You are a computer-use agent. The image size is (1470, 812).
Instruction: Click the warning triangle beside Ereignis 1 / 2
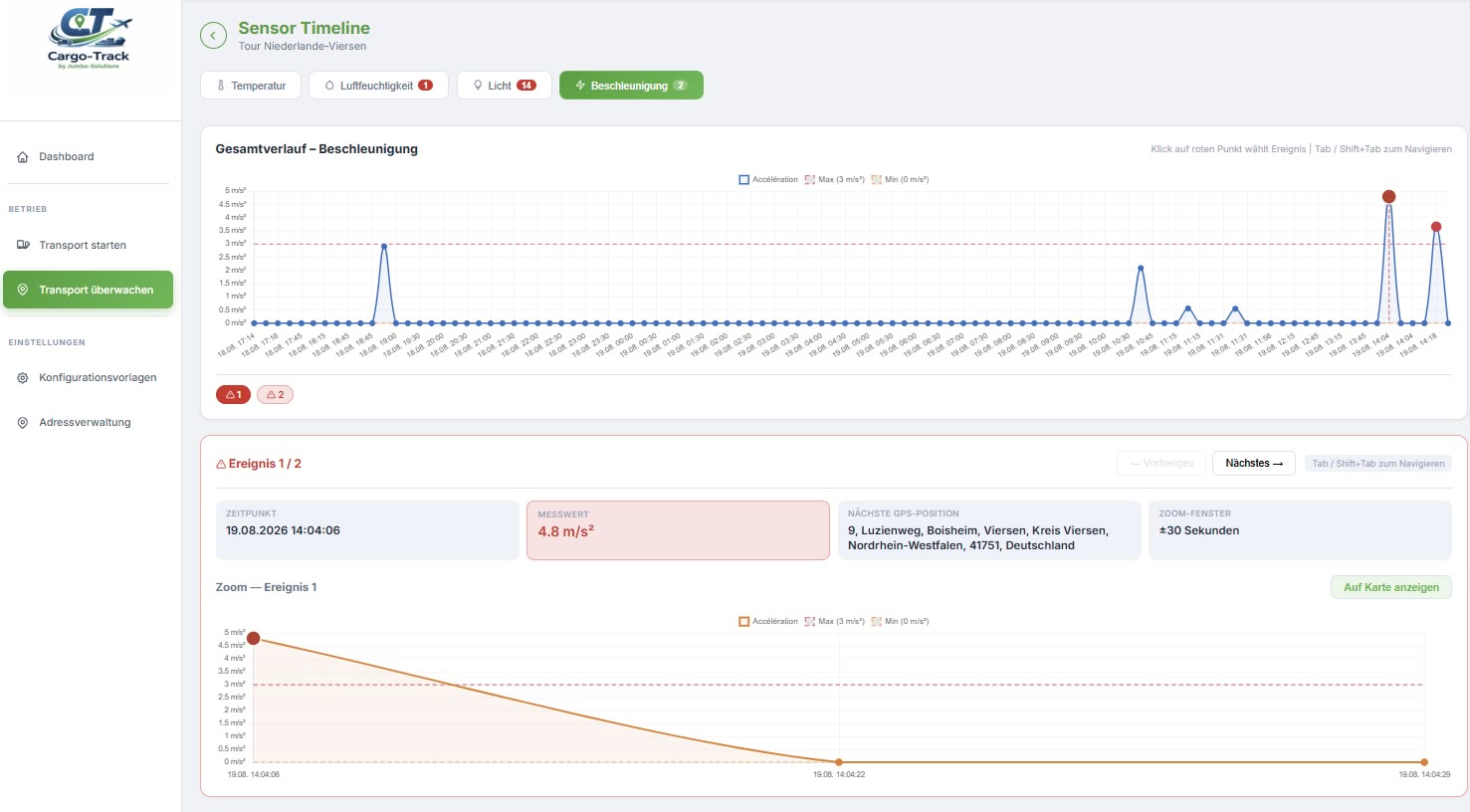tap(221, 464)
